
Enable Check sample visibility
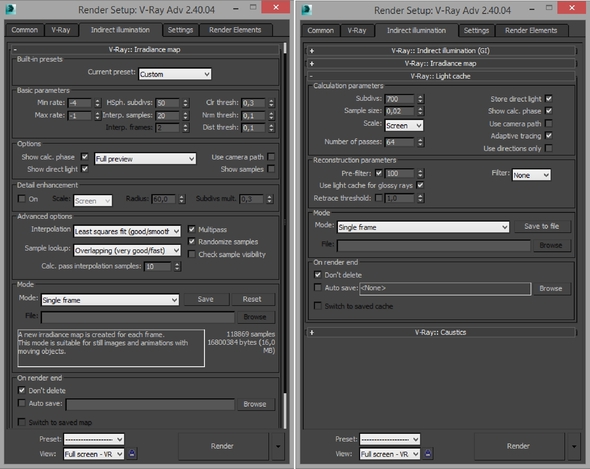(192, 254)
